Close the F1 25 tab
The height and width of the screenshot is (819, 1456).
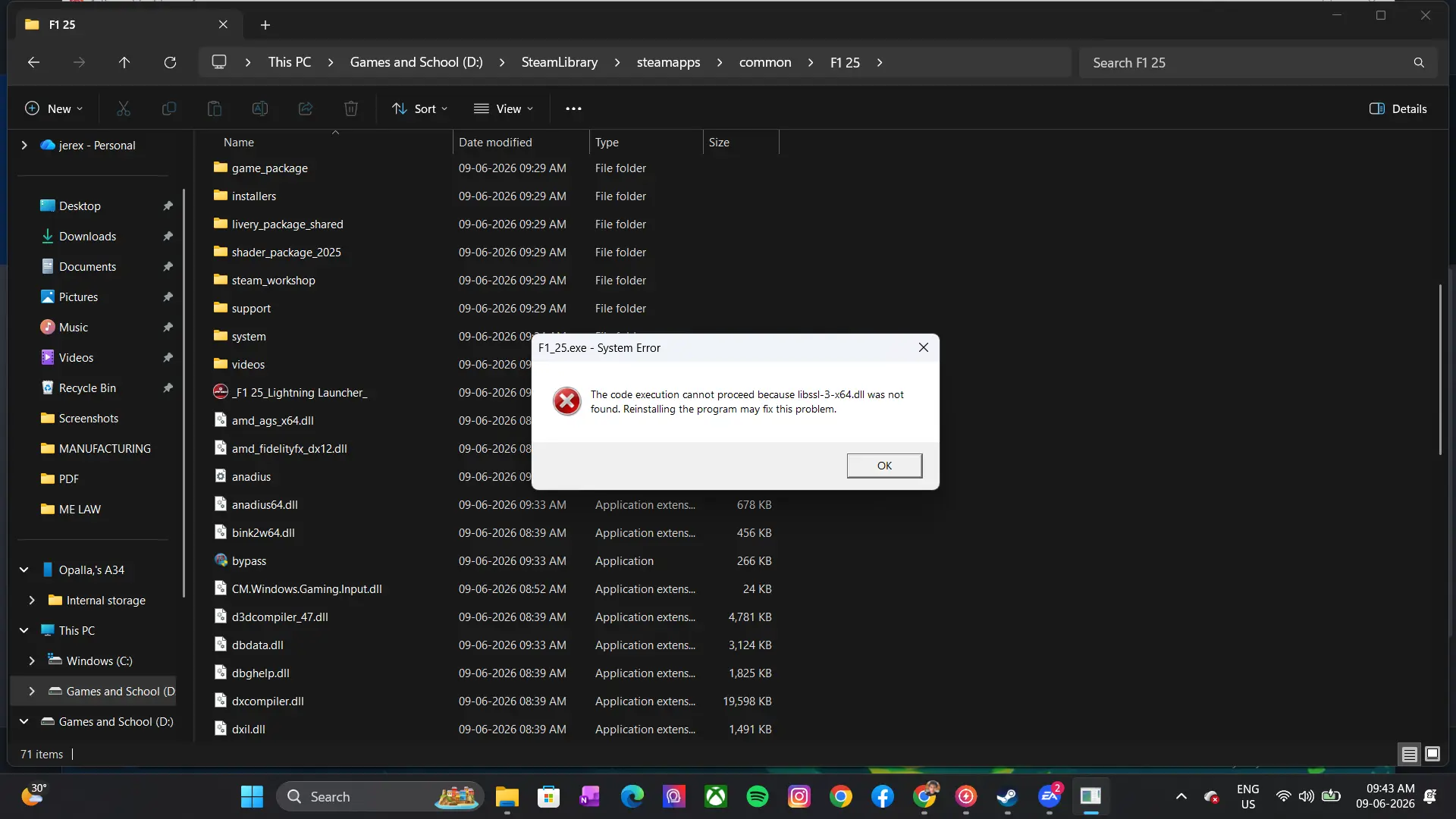click(x=223, y=24)
